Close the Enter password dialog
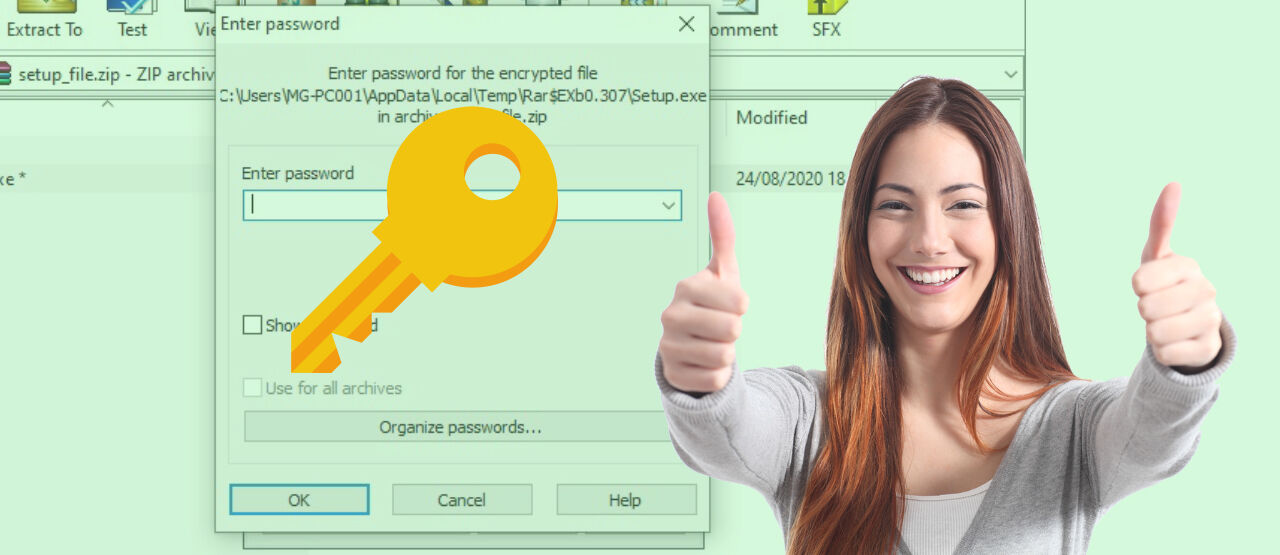Viewport: 1280px width, 555px height. tap(686, 24)
